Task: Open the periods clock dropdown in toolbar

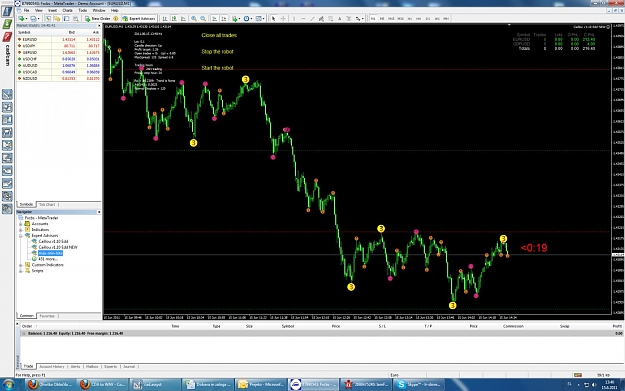Action: coord(248,18)
